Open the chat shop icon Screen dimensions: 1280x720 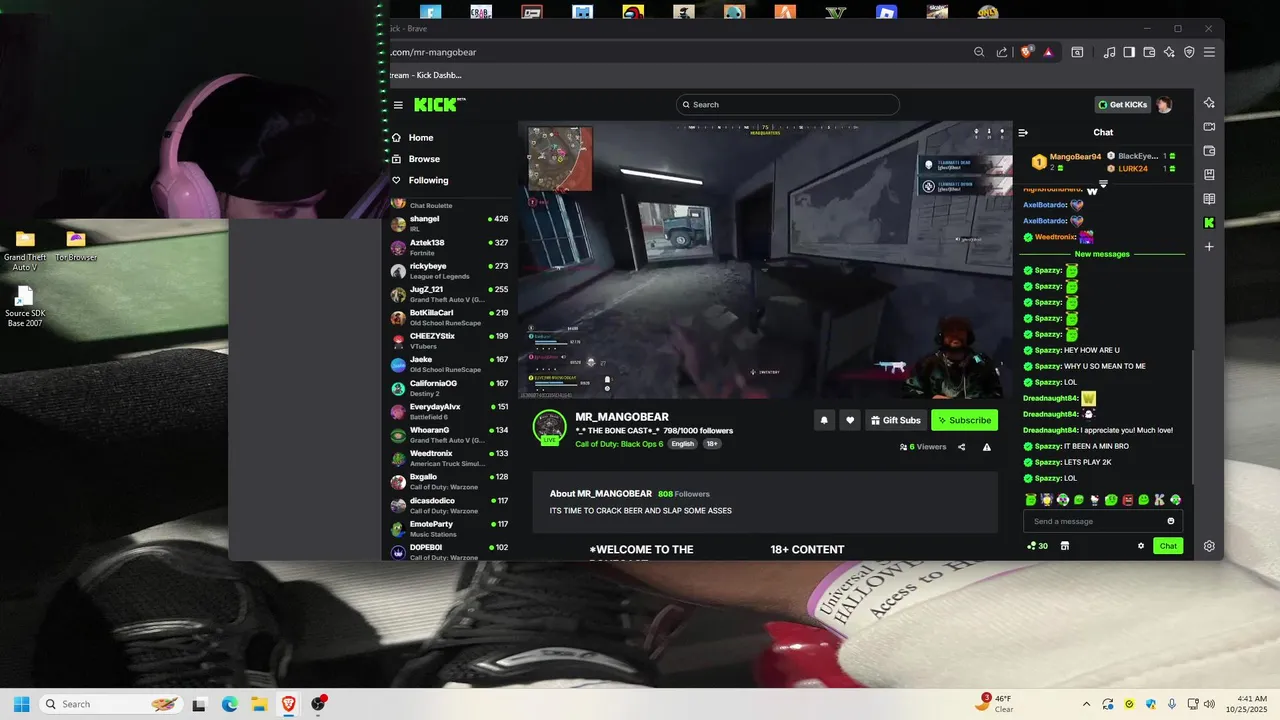point(1065,546)
